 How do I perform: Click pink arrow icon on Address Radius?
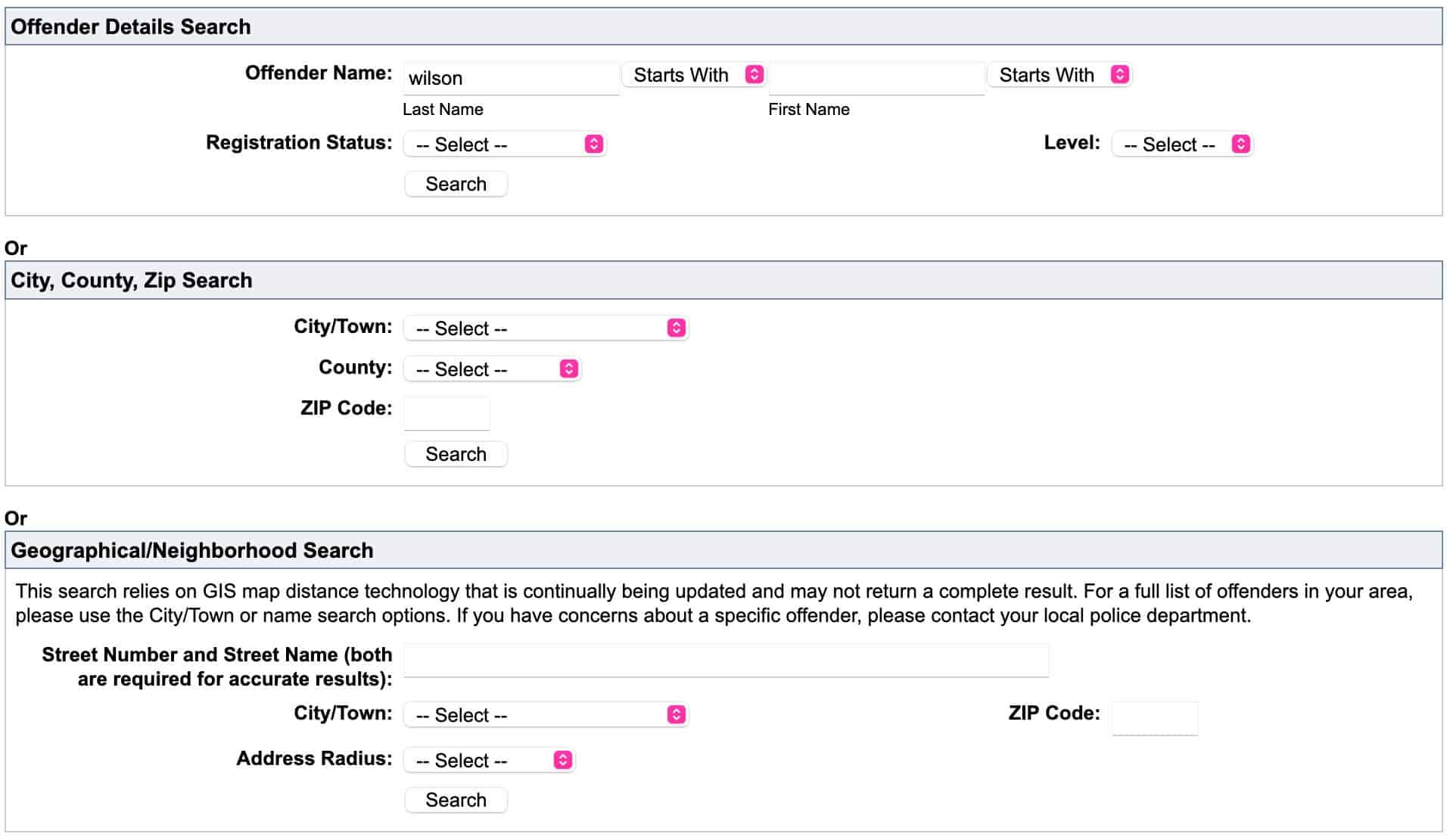(x=562, y=761)
